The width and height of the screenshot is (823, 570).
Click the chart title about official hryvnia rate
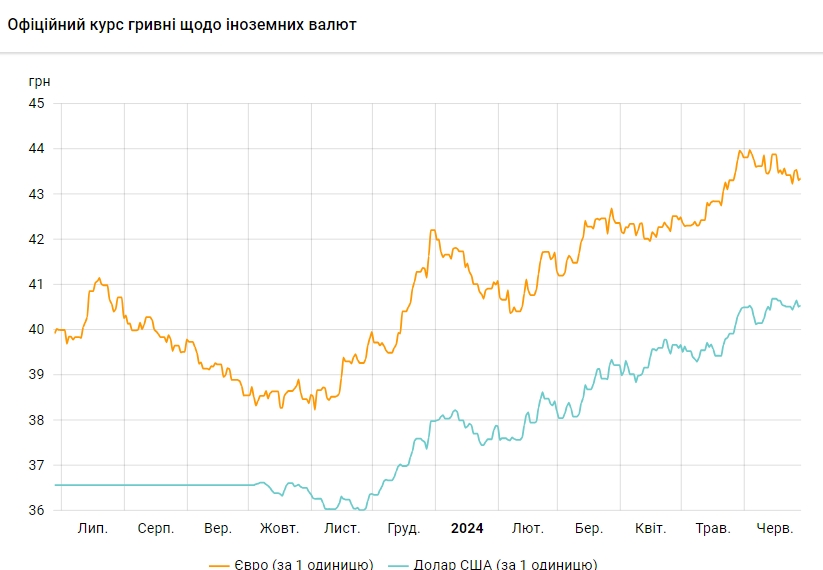[x=182, y=24]
